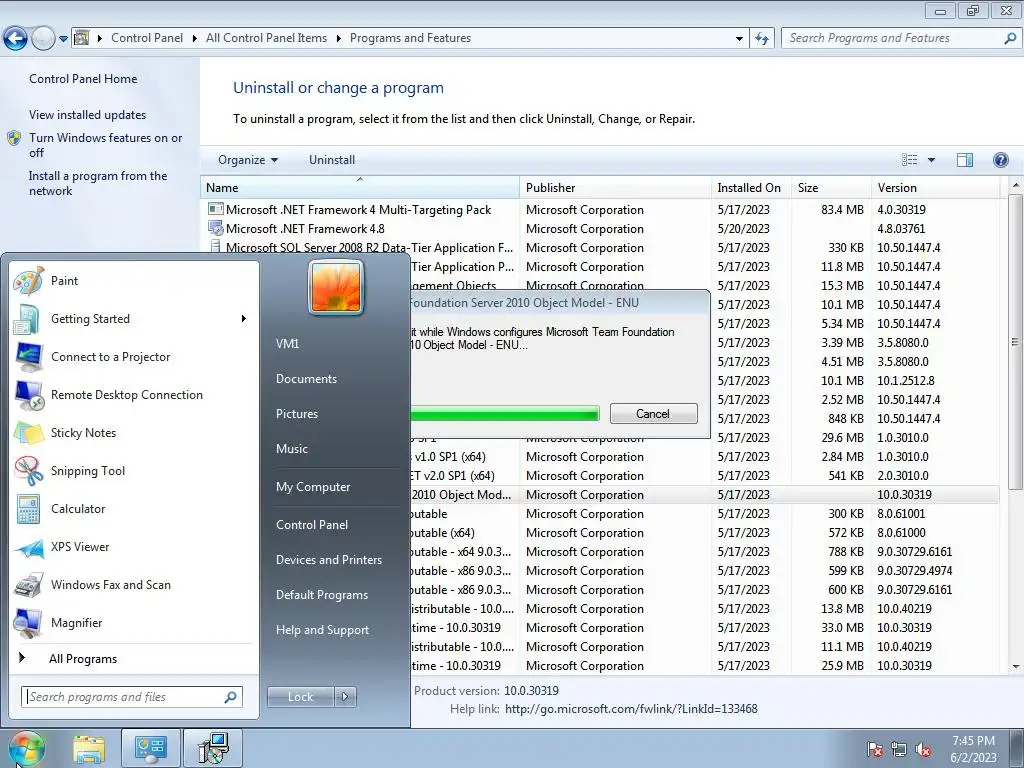Click the Start menu search magnifier icon
This screenshot has width=1024, height=768.
(x=231, y=697)
